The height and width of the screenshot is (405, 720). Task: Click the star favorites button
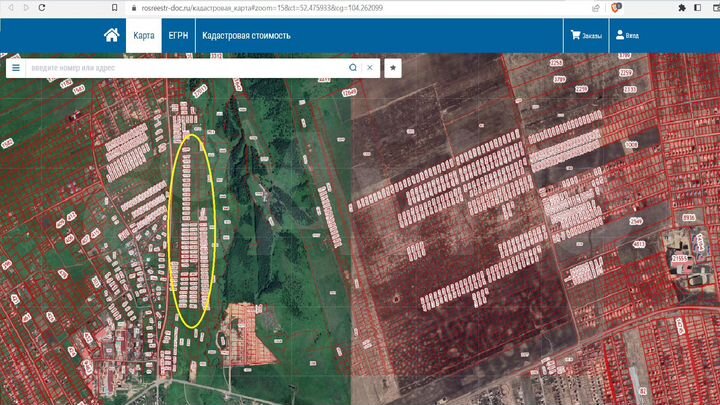pos(393,68)
